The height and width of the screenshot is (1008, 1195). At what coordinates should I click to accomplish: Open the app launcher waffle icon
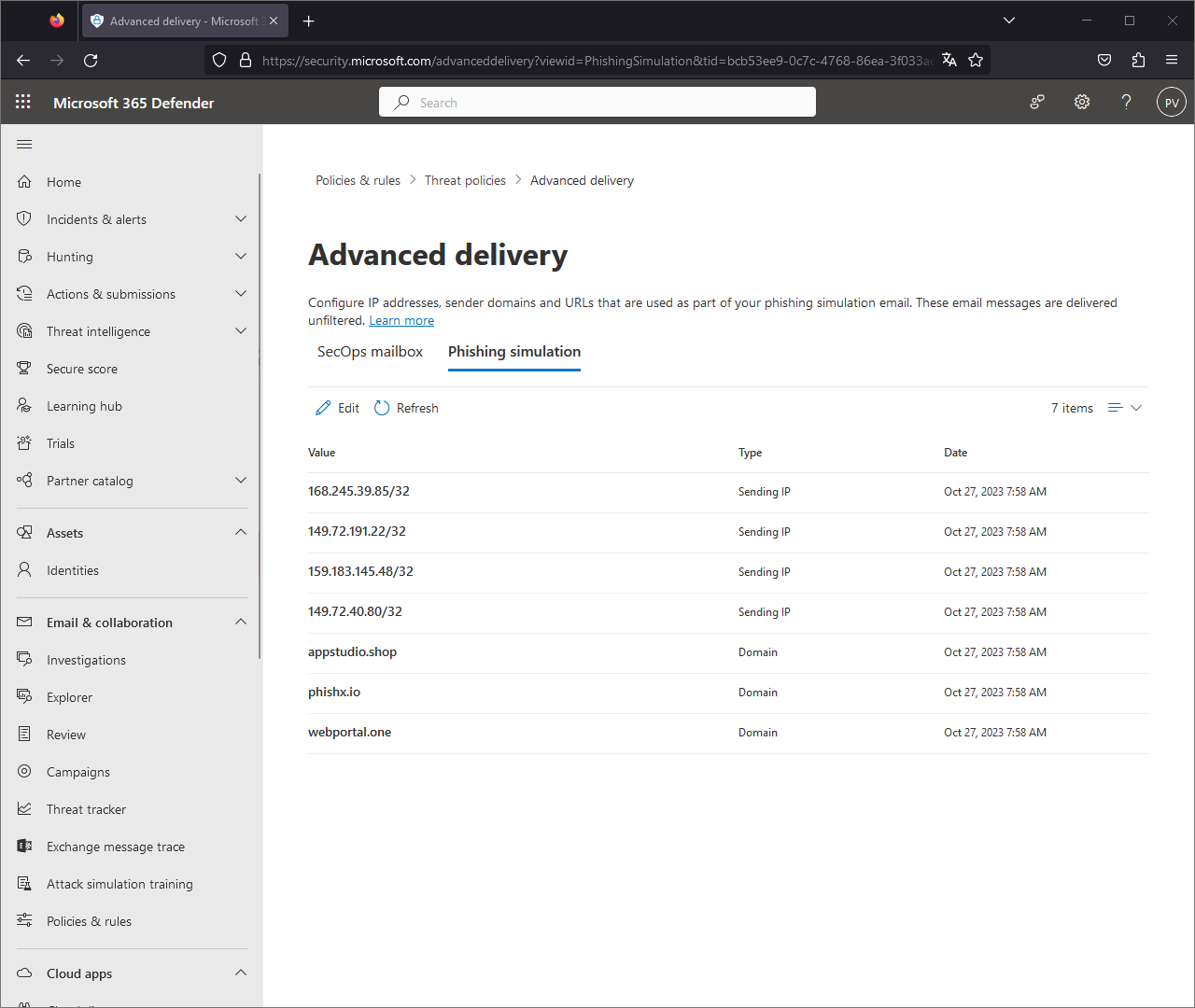23,102
